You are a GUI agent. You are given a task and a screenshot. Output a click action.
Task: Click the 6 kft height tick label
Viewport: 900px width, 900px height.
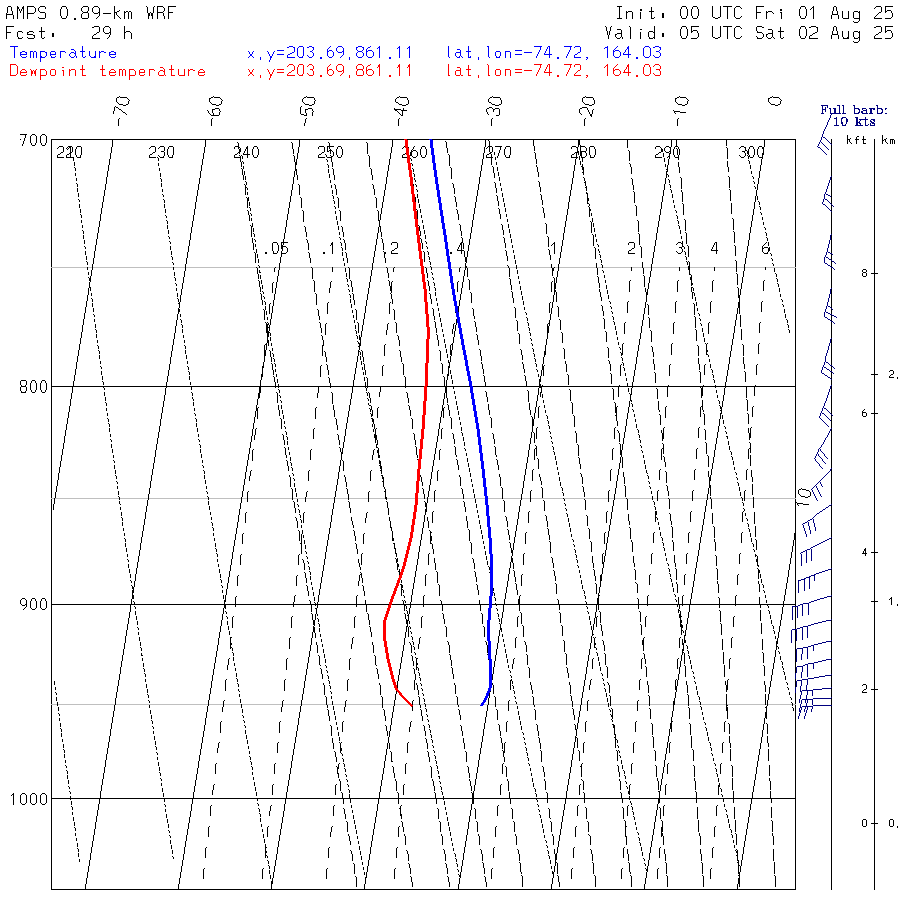point(864,413)
